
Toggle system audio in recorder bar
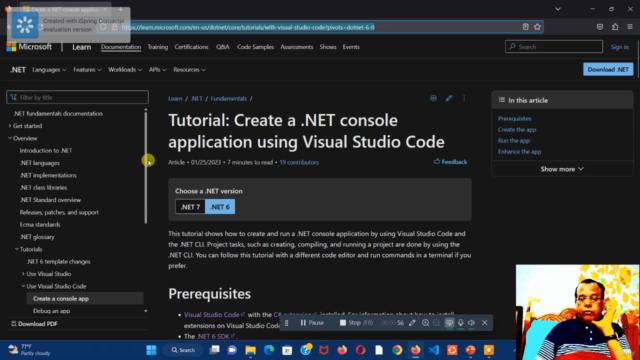click(x=471, y=323)
